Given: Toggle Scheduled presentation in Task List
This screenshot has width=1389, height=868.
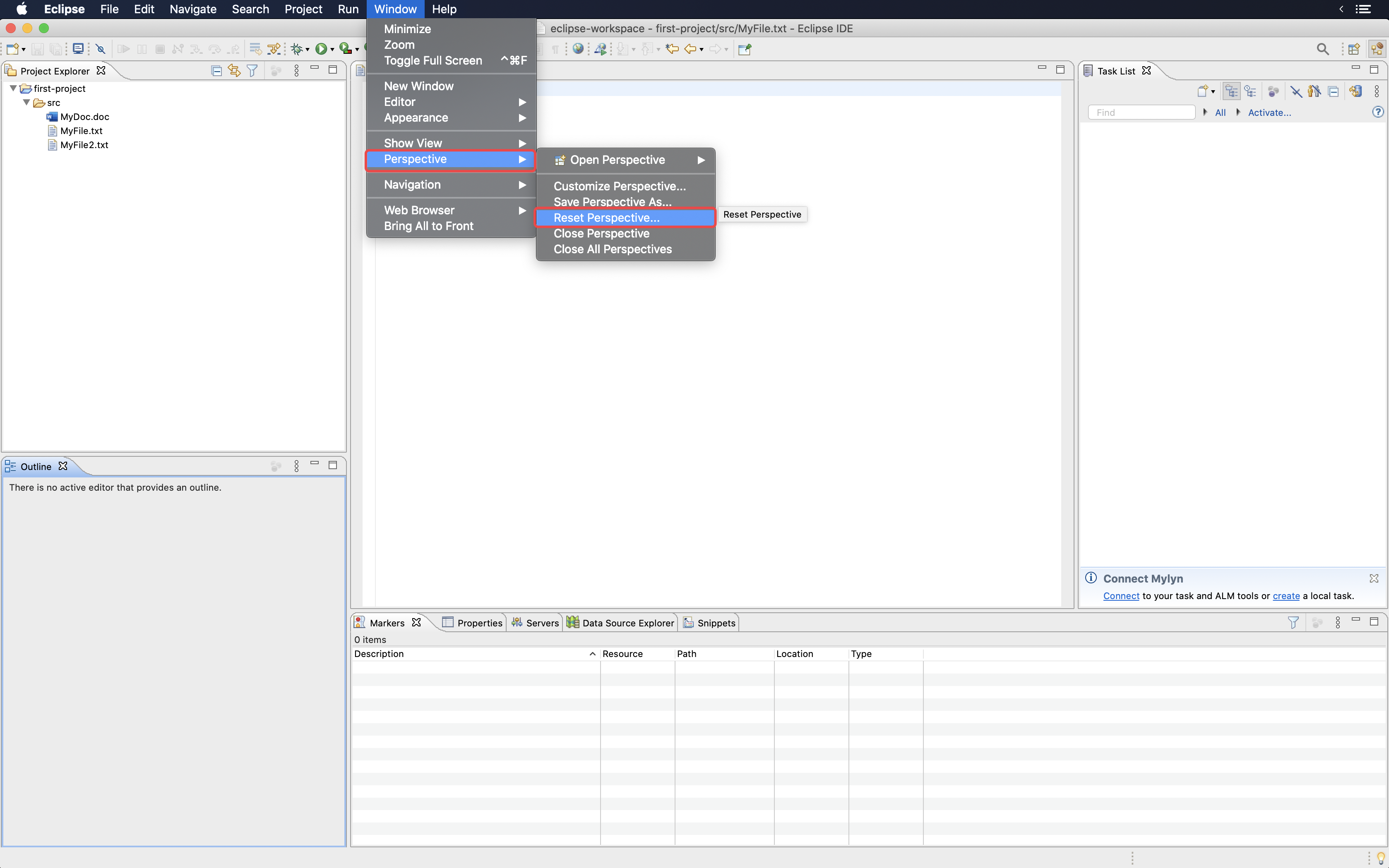Looking at the screenshot, I should [x=1250, y=91].
